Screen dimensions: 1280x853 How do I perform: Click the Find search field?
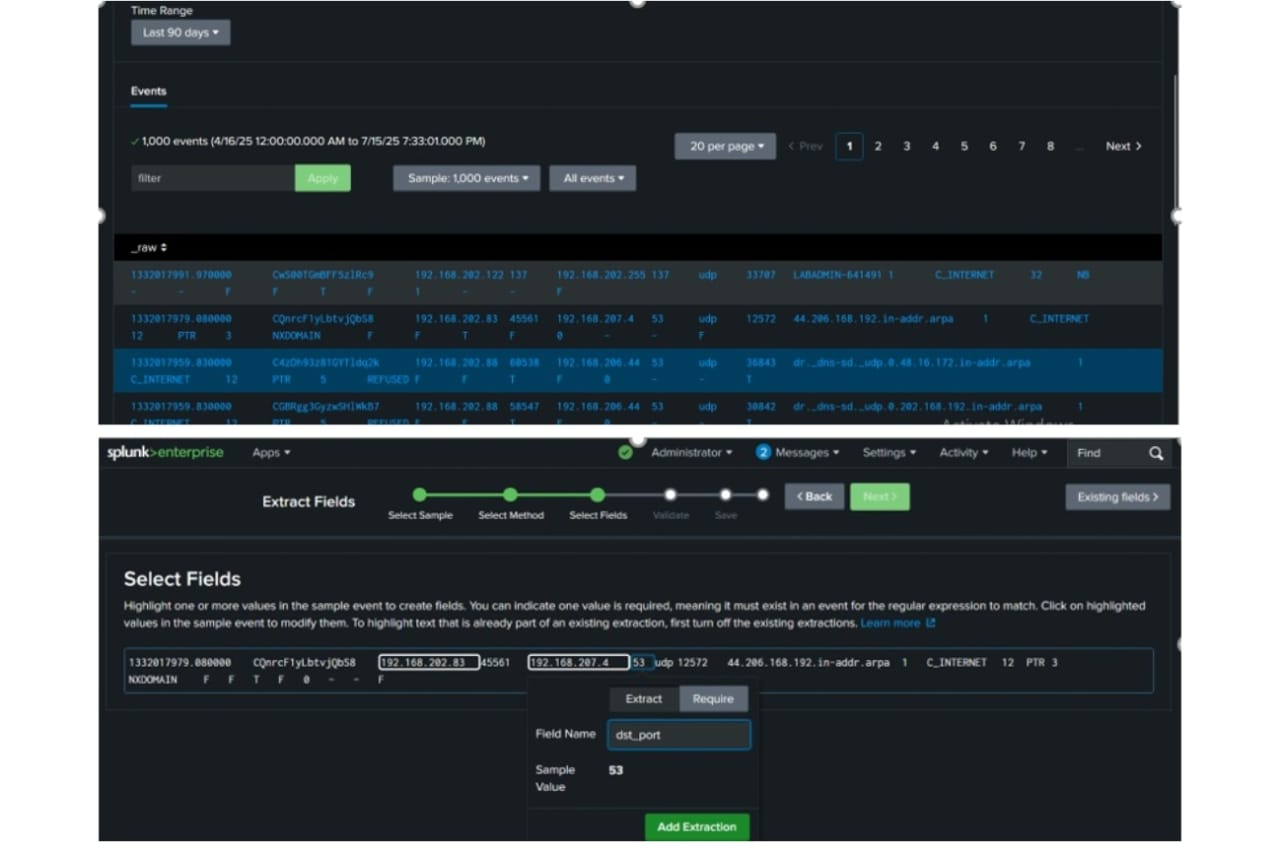1107,453
